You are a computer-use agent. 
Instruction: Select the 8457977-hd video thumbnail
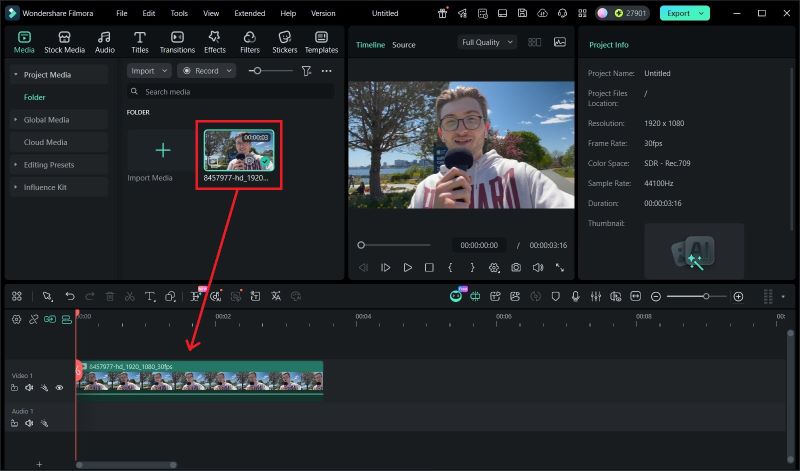tap(239, 150)
